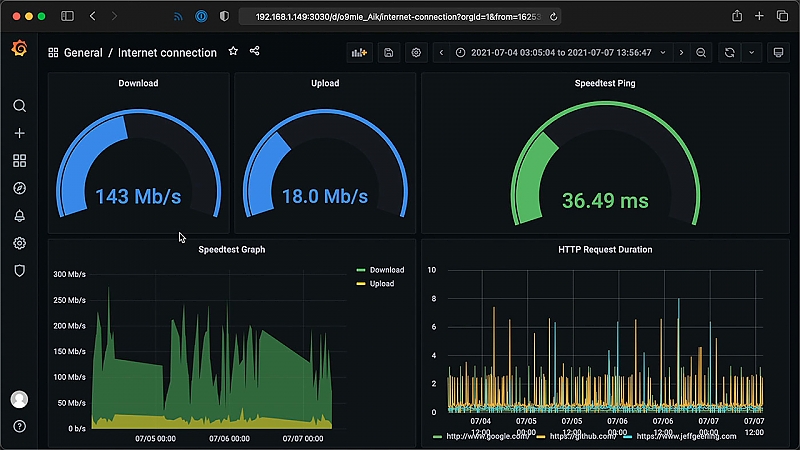Click the Save dashboard icon

click(x=389, y=53)
